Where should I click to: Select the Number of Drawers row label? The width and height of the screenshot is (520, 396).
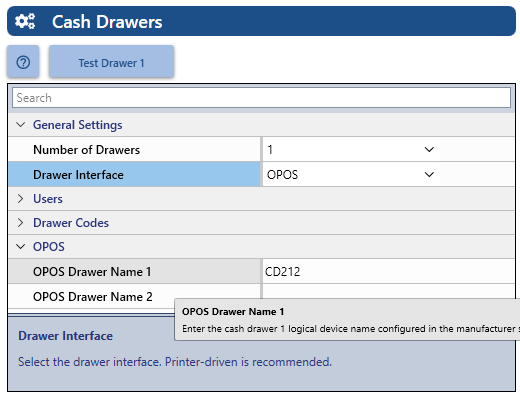(x=86, y=150)
